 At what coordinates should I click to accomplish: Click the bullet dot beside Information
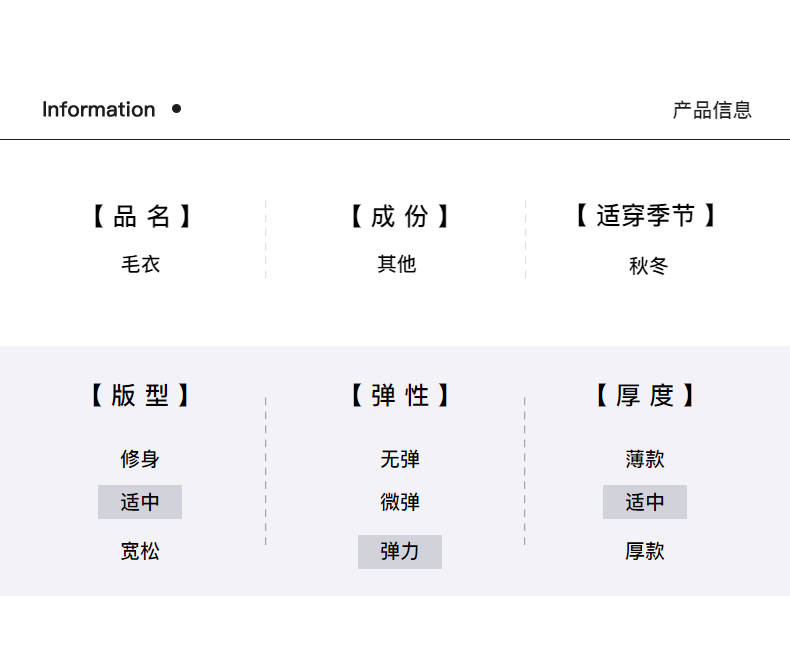pyautogui.click(x=176, y=108)
